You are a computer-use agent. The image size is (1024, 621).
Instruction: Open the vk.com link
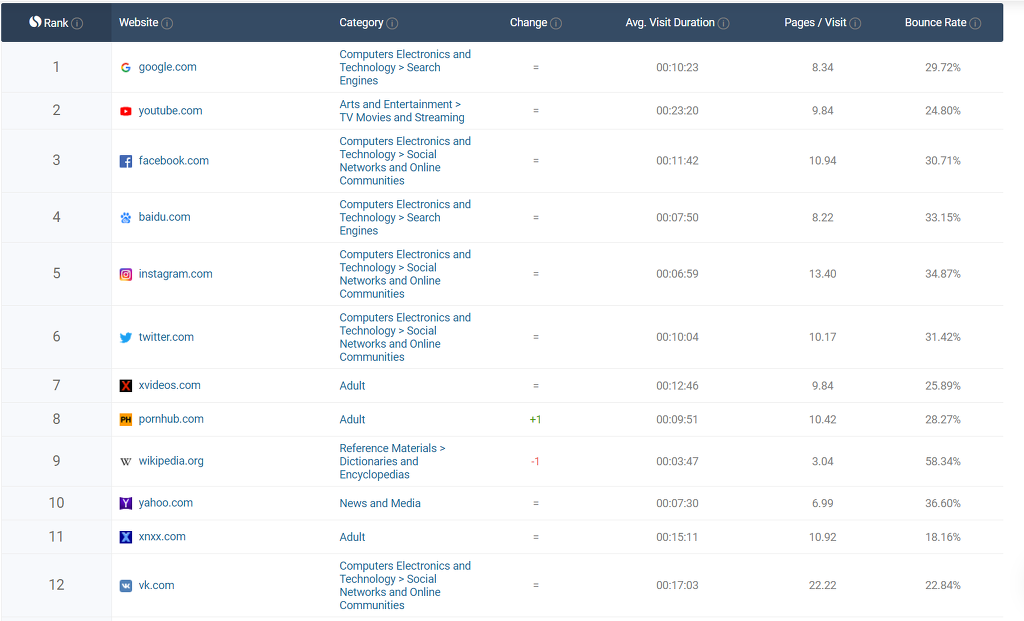click(x=157, y=585)
